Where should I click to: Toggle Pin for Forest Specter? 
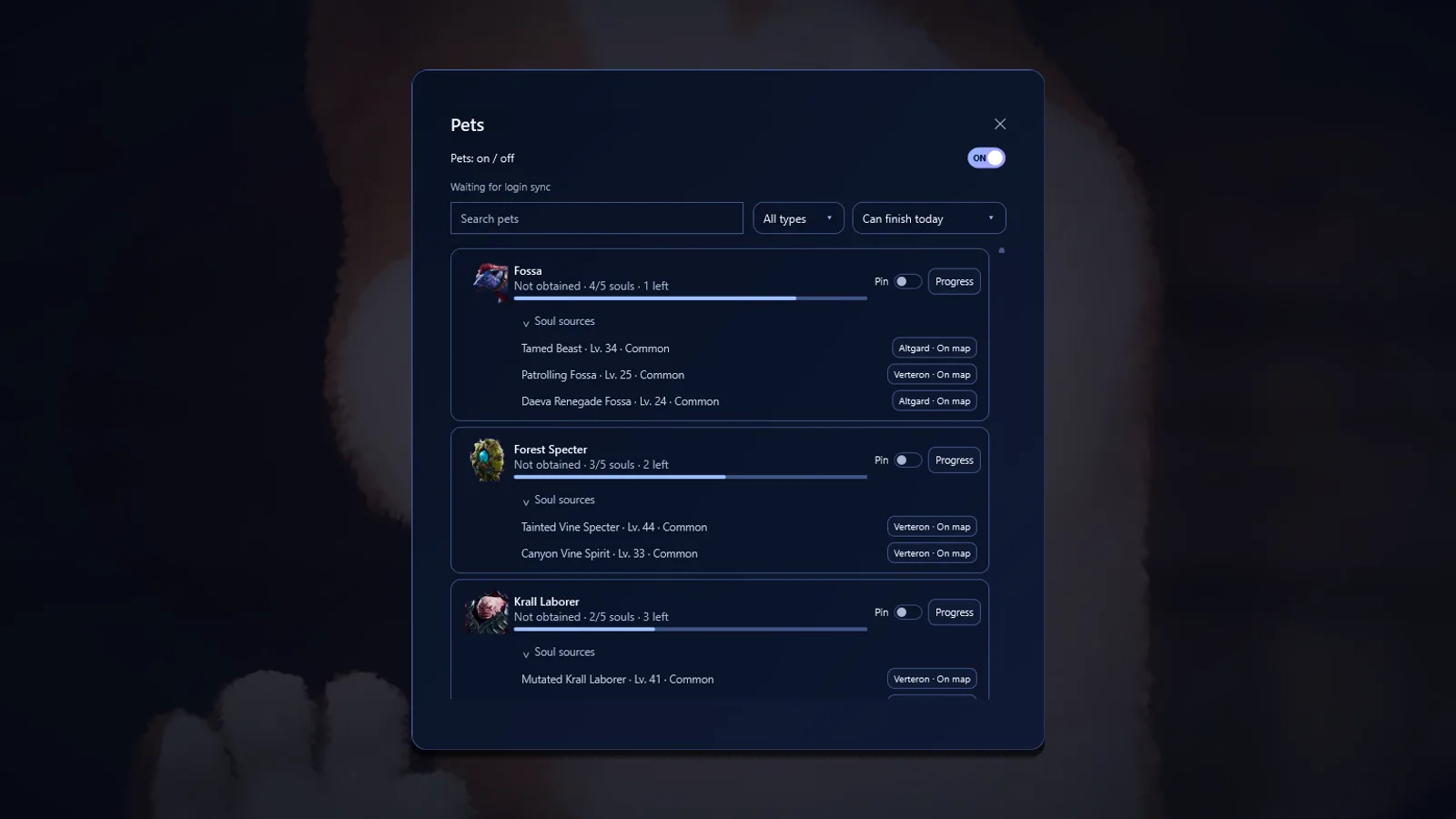point(907,460)
